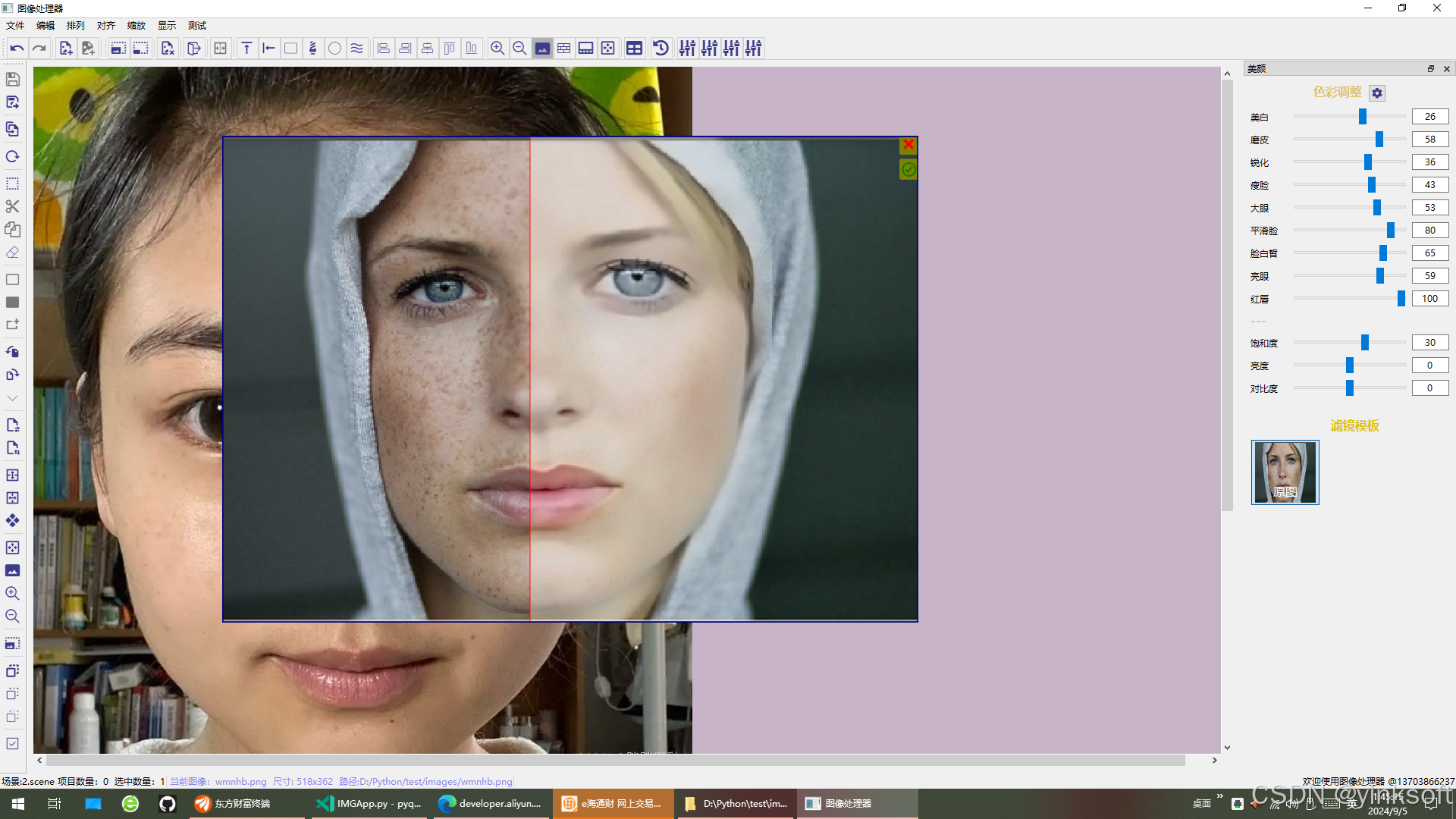Click the history clock icon in the toolbar
The image size is (1456, 819).
point(661,49)
